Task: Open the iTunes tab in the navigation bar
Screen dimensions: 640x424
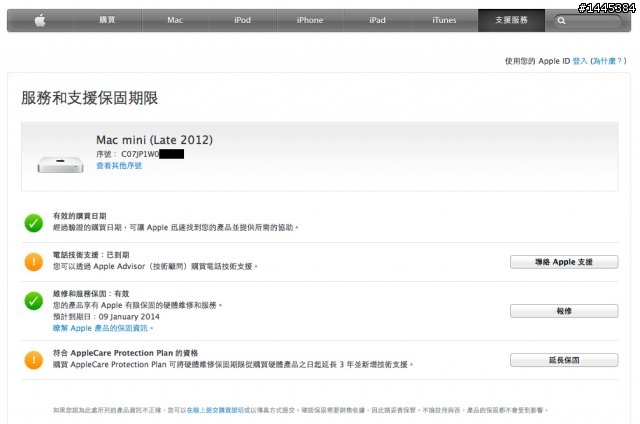Action: click(x=444, y=20)
